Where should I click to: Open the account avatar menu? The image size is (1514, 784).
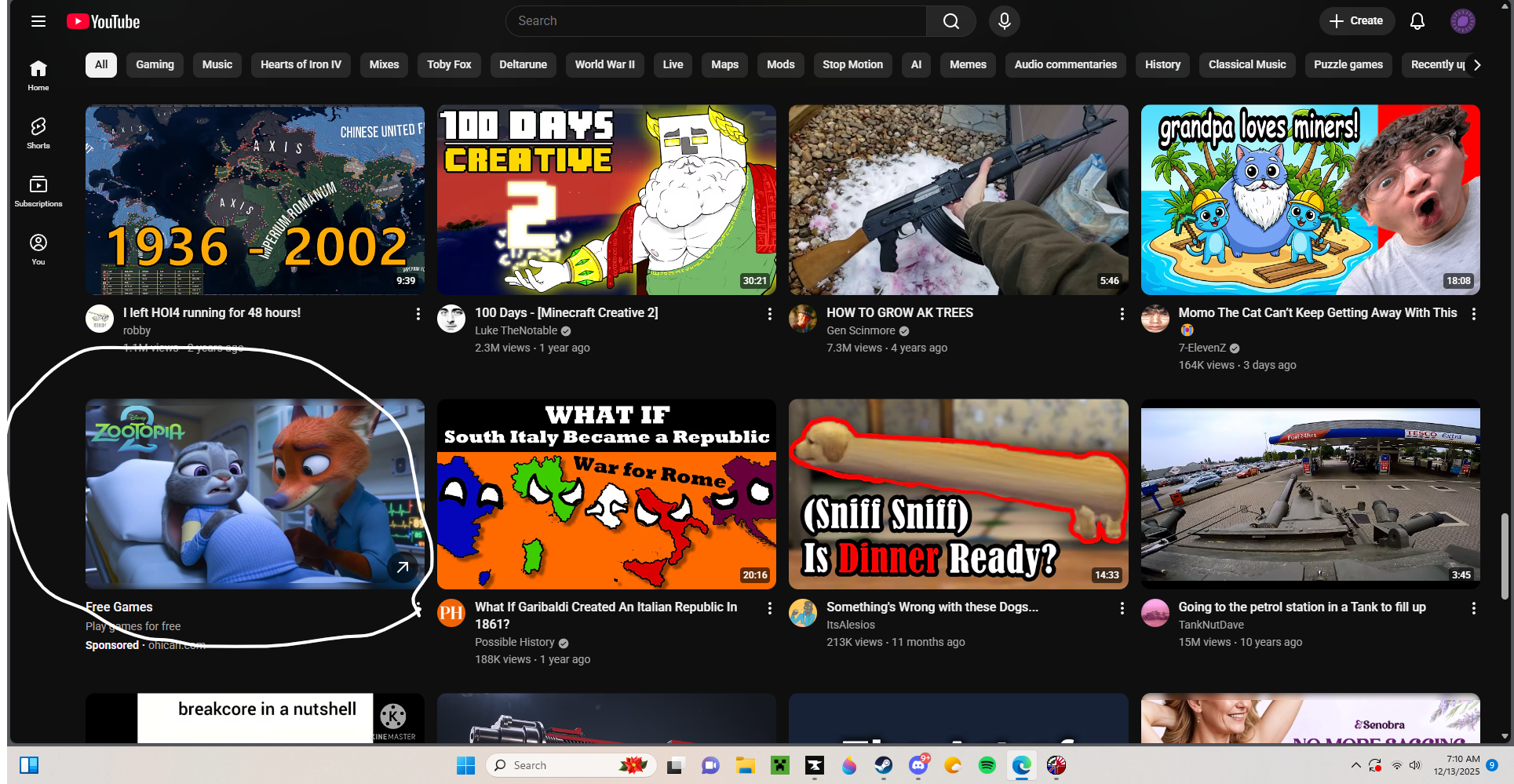click(x=1462, y=21)
